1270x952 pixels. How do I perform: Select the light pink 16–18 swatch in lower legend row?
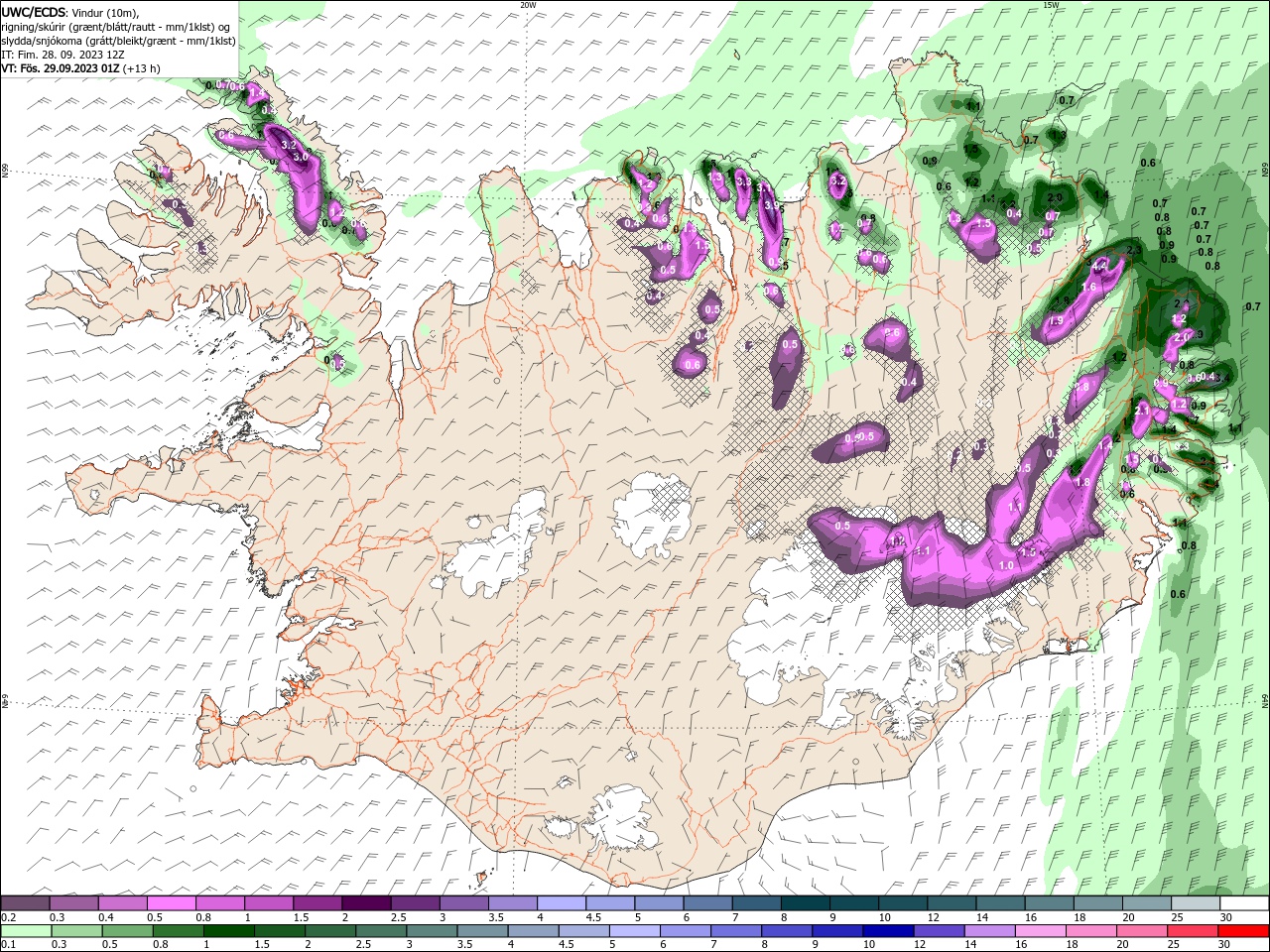coord(1041,930)
